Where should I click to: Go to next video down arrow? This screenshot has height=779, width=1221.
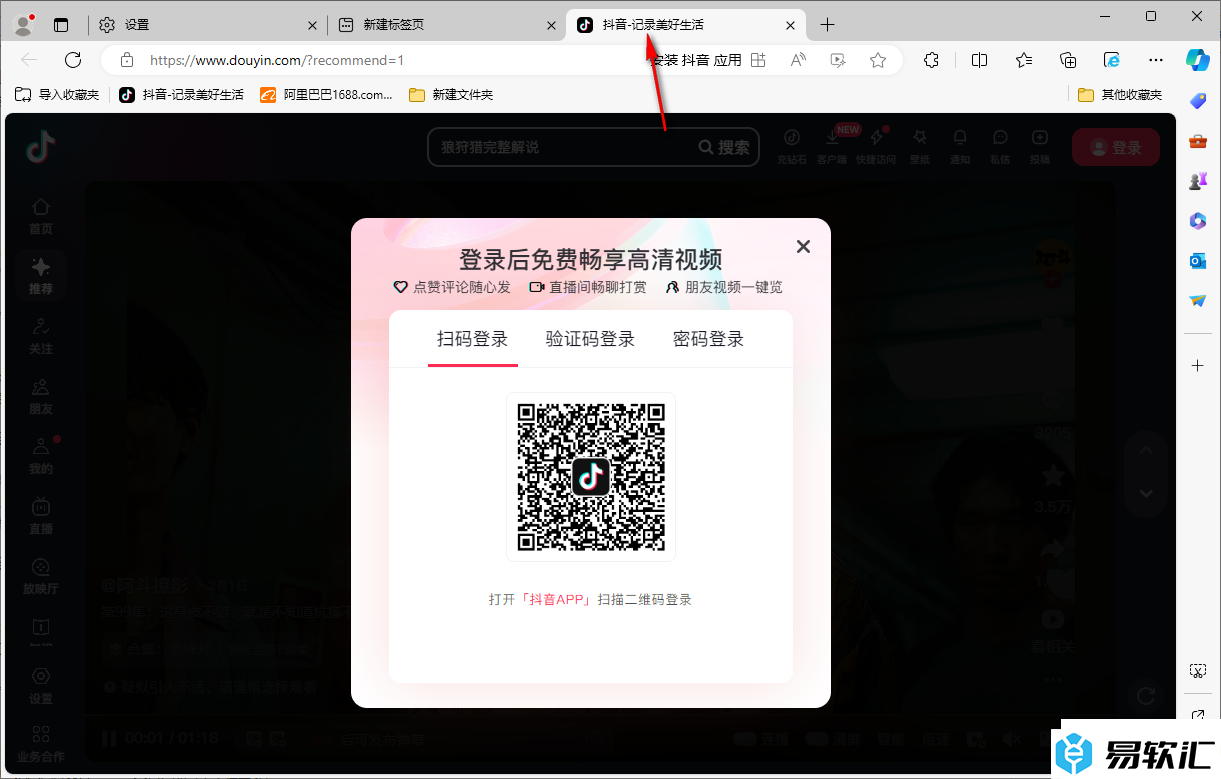coord(1146,493)
